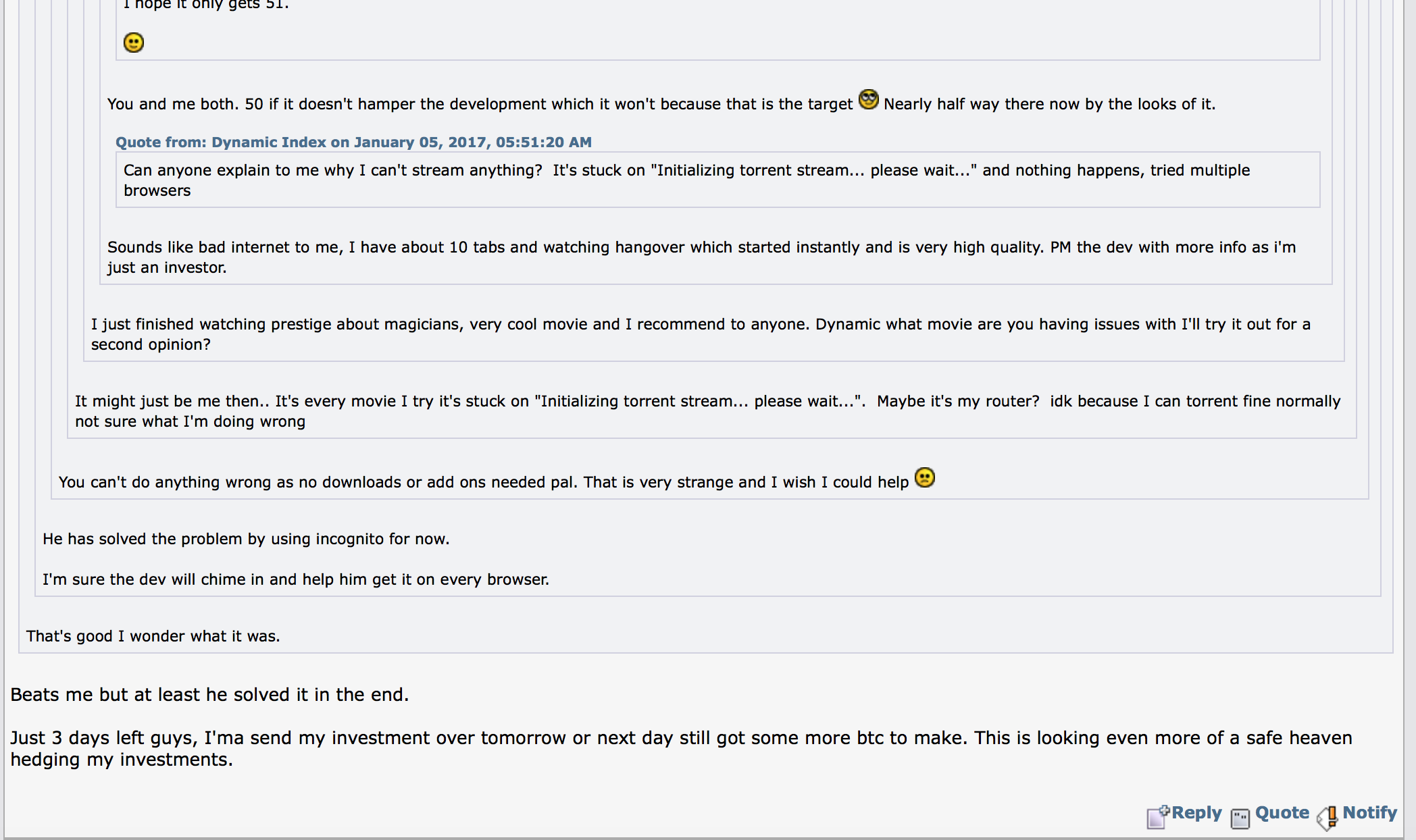Click the 'You and me both' sentence

[480, 104]
